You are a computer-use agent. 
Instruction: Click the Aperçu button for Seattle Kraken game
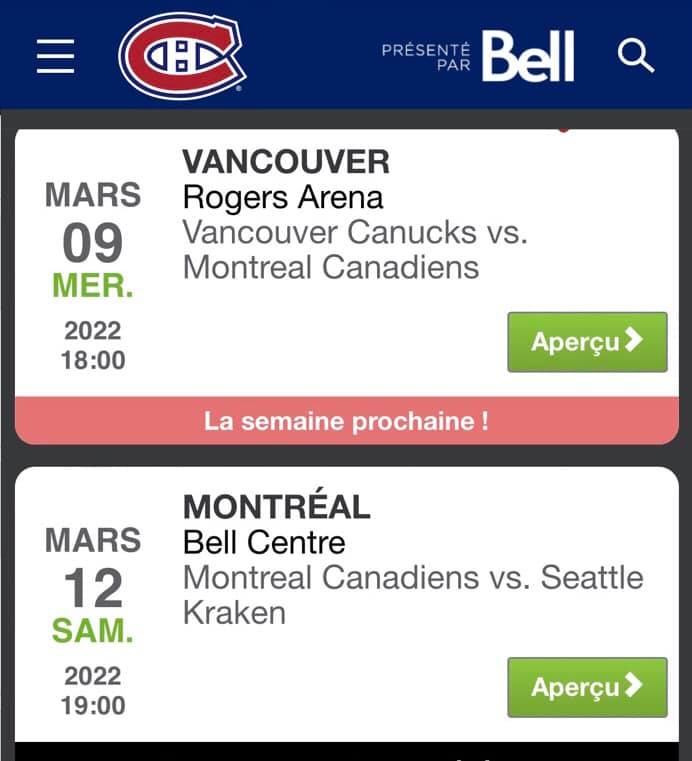(x=587, y=687)
